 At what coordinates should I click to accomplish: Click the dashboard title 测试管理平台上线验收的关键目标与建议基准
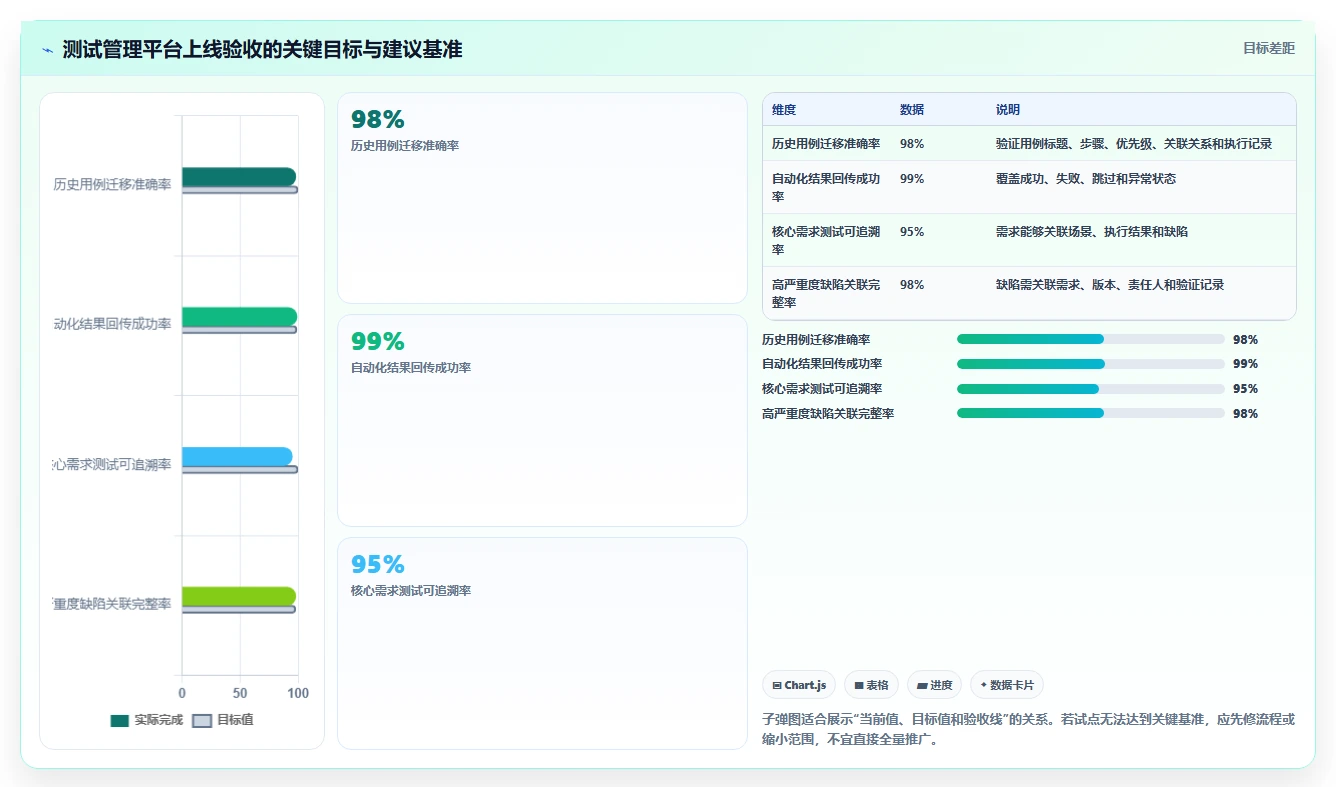pyautogui.click(x=262, y=49)
